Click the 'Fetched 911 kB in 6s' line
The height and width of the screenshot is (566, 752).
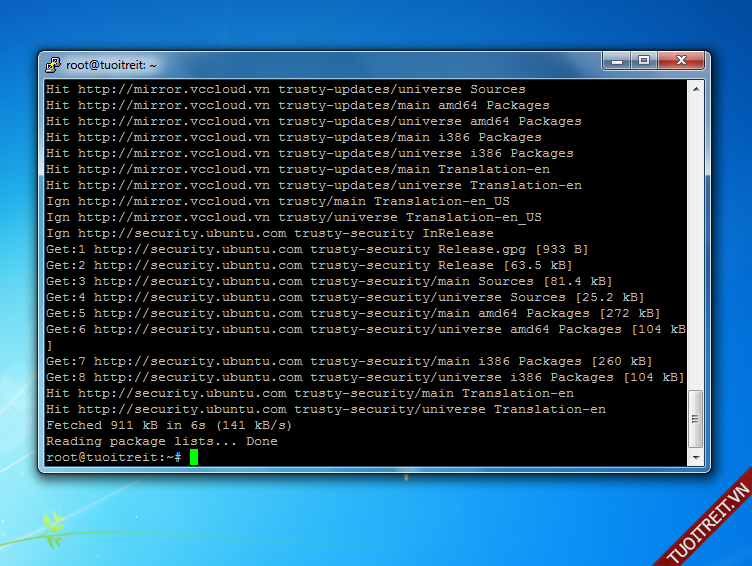[169, 425]
